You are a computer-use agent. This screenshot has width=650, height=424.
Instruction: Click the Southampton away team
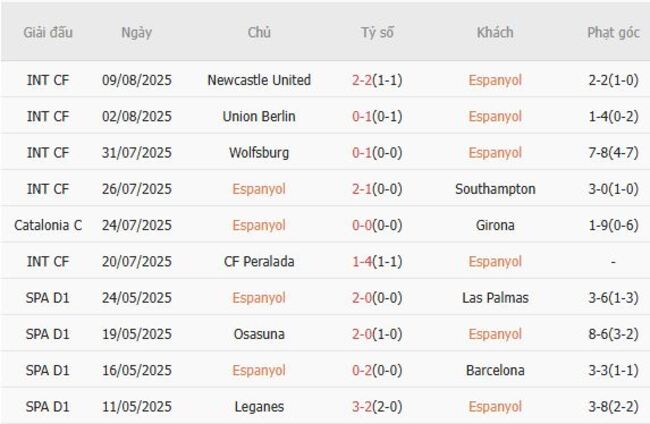495,189
